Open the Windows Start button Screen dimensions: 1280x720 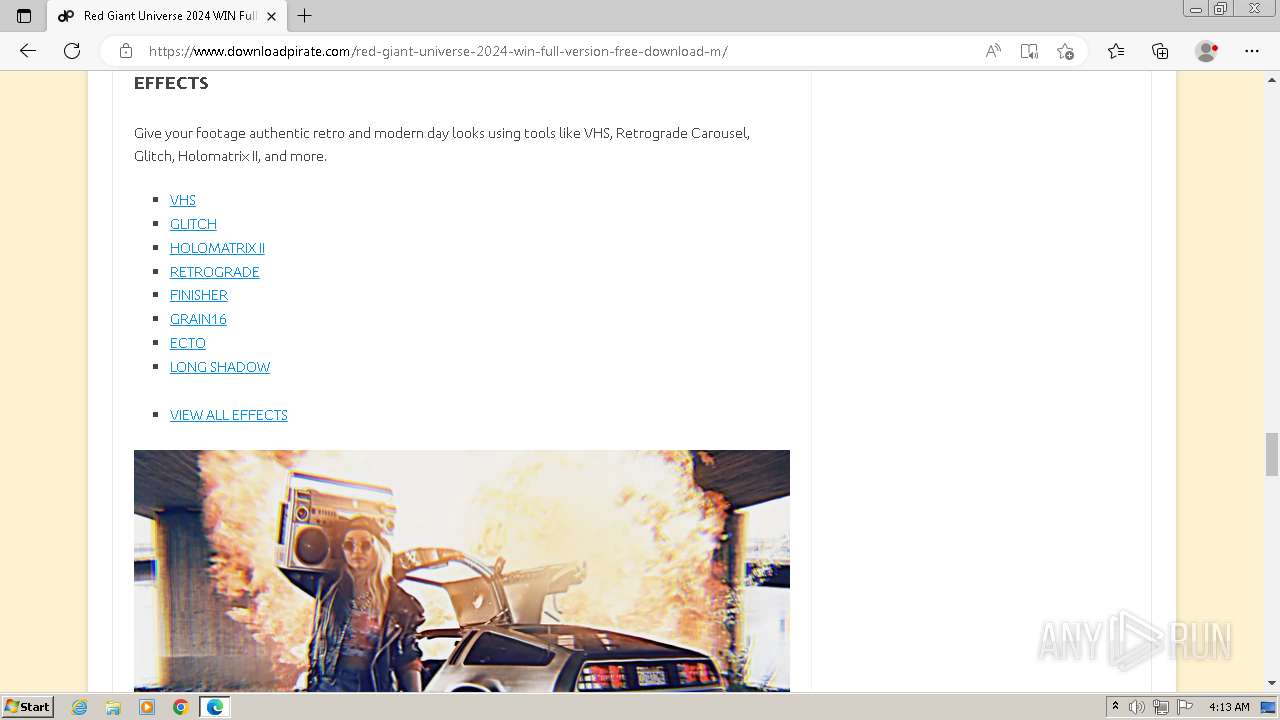pyautogui.click(x=27, y=707)
